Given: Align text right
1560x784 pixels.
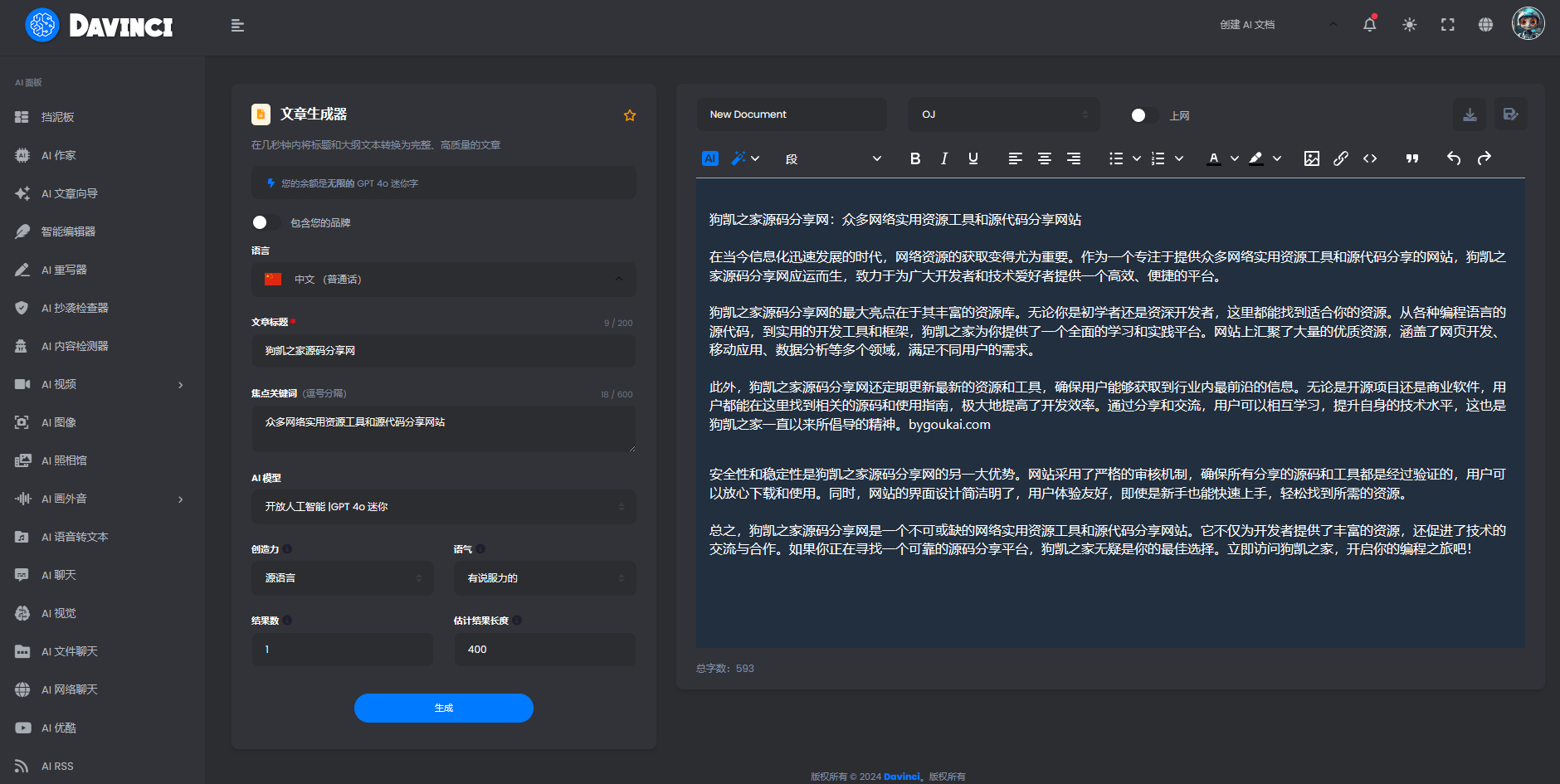Looking at the screenshot, I should coord(1074,158).
